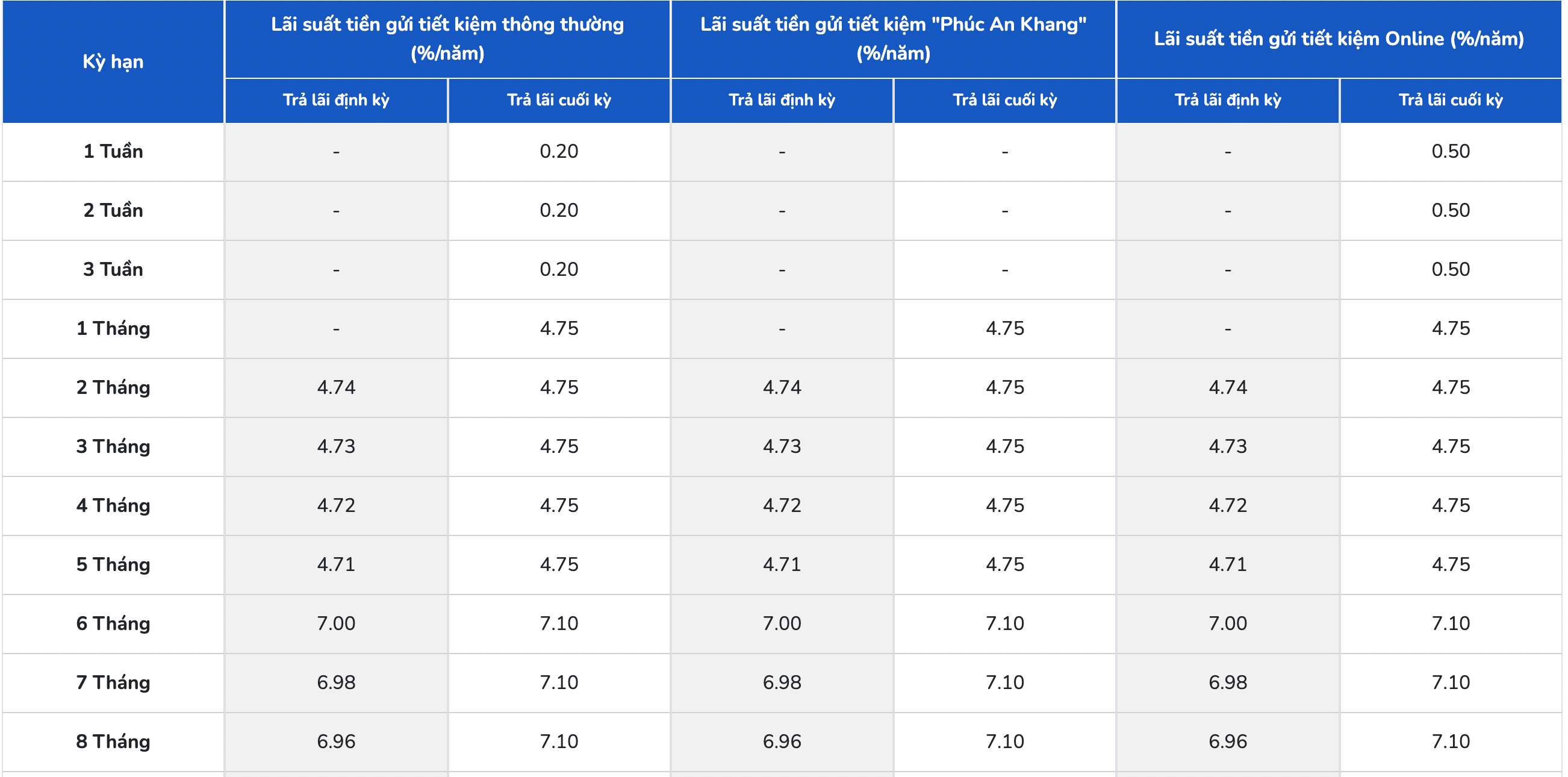Viewport: 1568px width, 777px height.
Task: Click the "Lãi suất tiền gửi tiết kiệm thông thường" header
Action: [447, 39]
